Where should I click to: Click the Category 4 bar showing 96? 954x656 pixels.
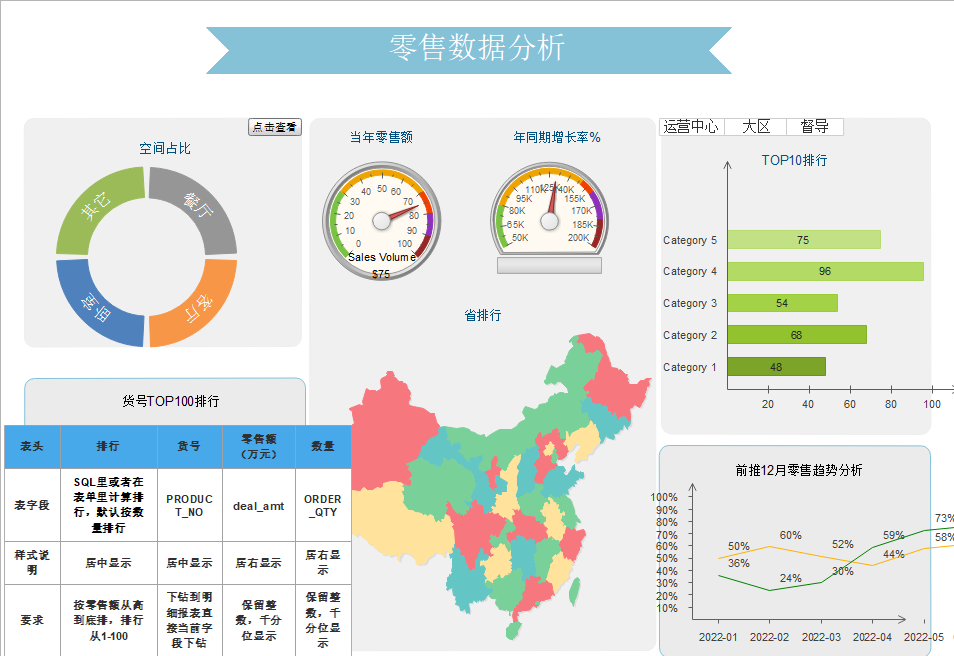pyautogui.click(x=826, y=271)
